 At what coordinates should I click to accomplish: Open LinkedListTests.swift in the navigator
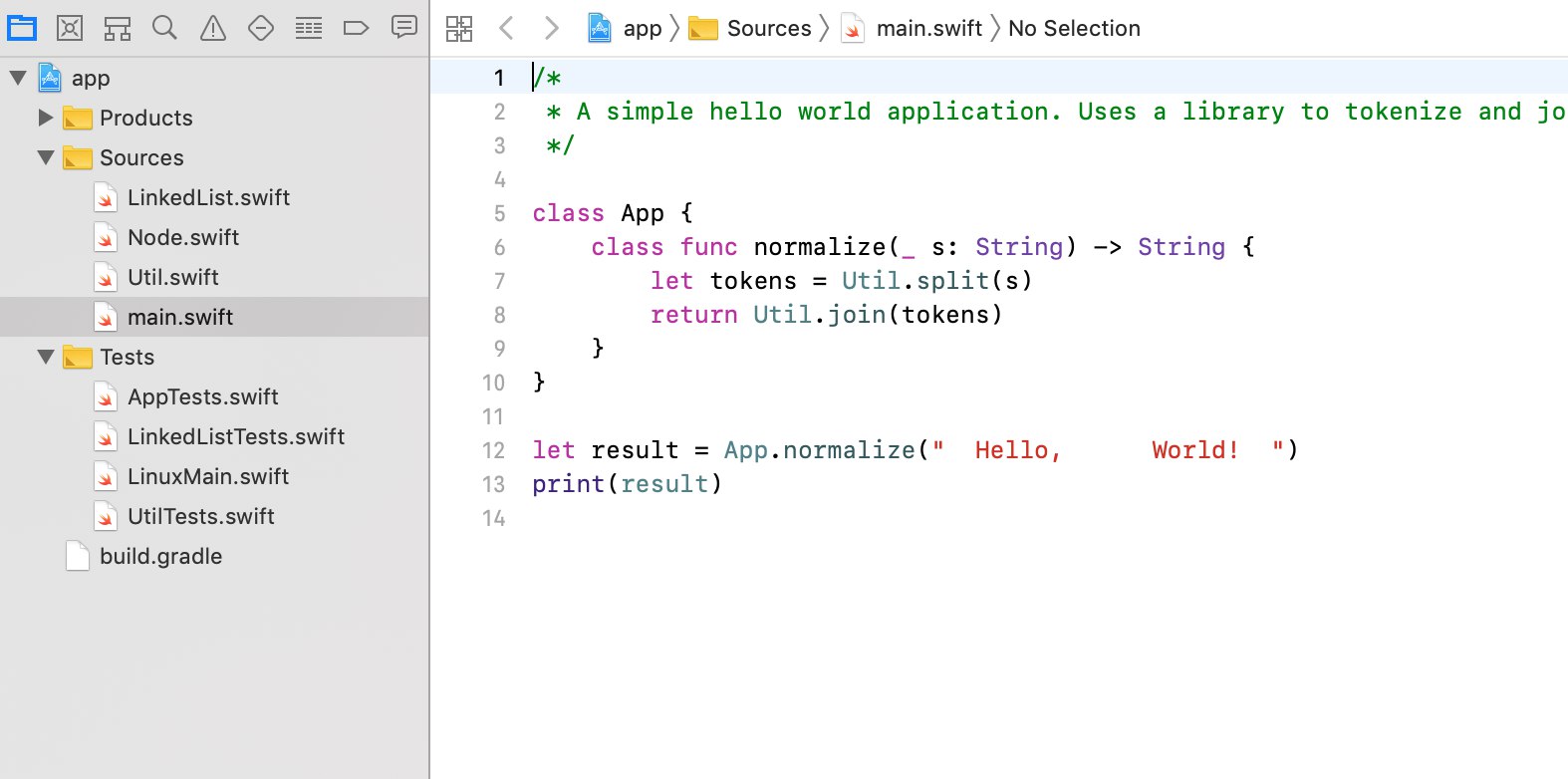pos(214,436)
